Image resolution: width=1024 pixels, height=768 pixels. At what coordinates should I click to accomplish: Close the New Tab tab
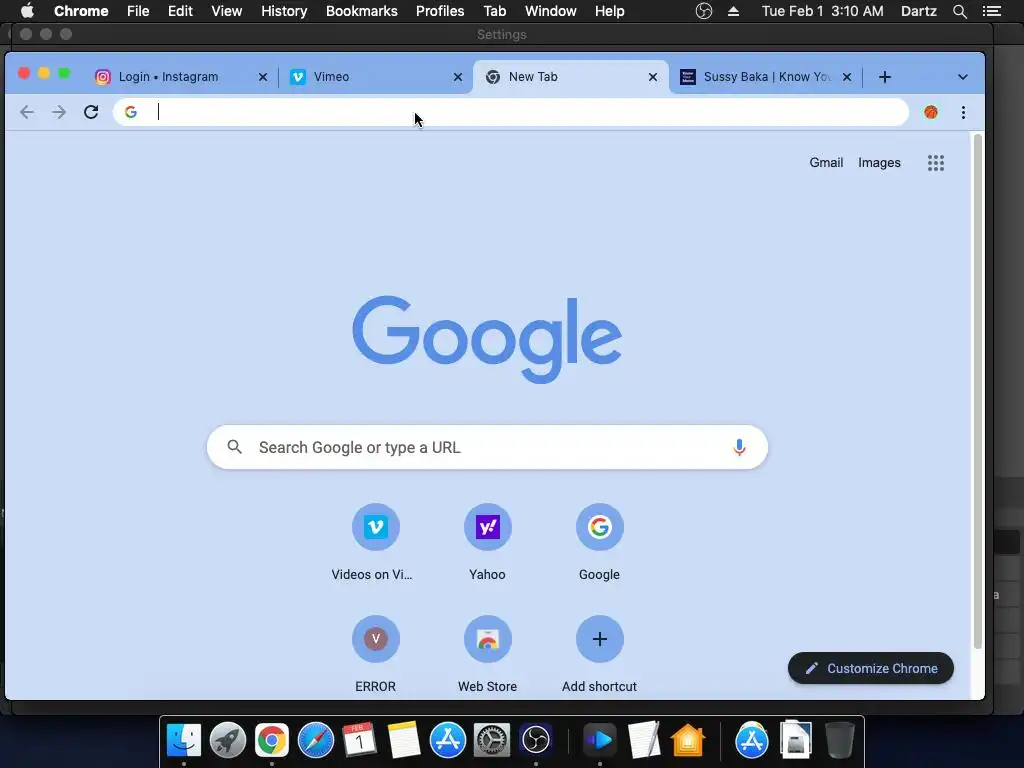tap(652, 77)
